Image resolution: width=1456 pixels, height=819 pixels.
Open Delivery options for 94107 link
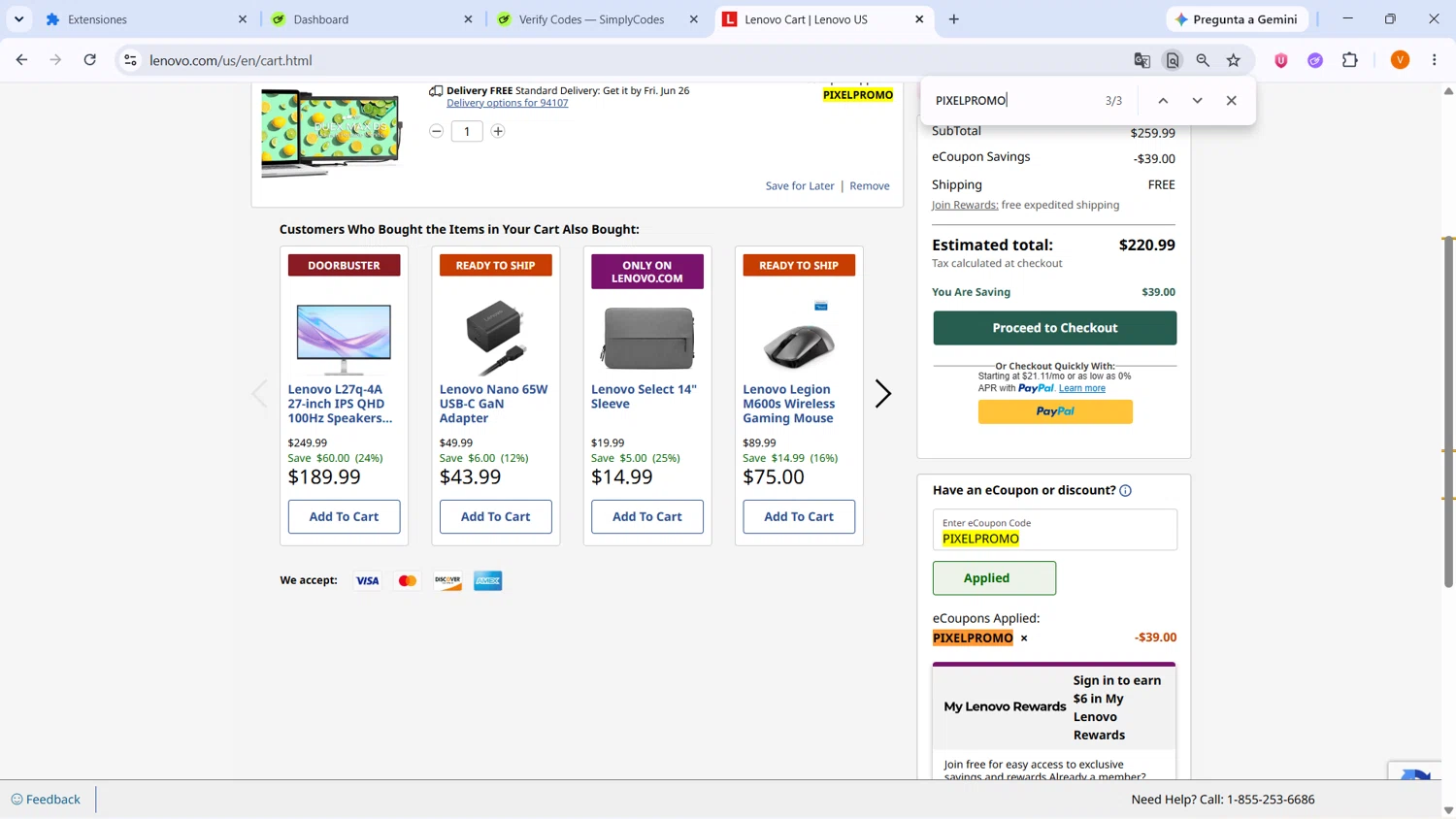coord(507,103)
